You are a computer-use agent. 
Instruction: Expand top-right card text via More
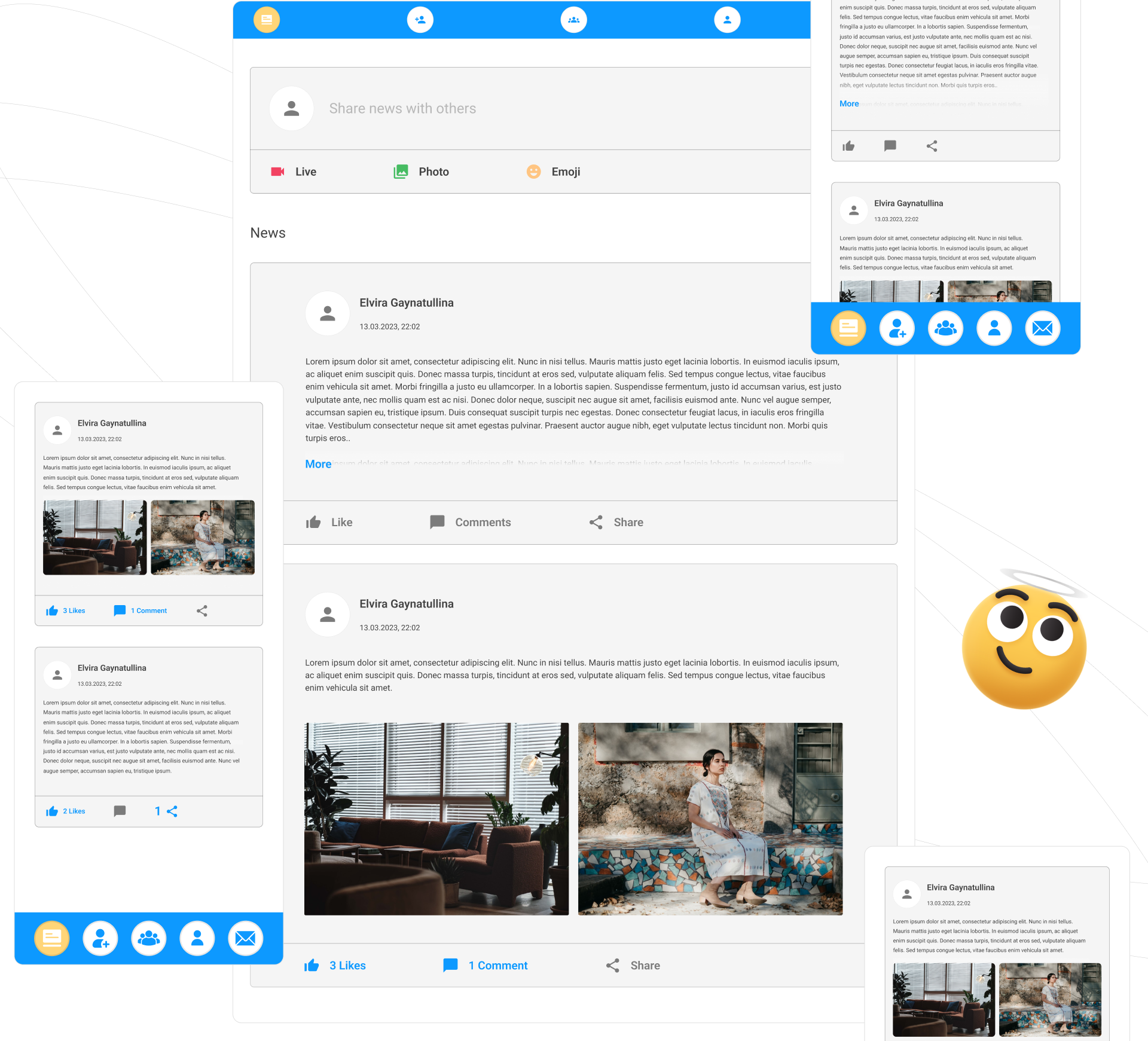pyautogui.click(x=849, y=104)
